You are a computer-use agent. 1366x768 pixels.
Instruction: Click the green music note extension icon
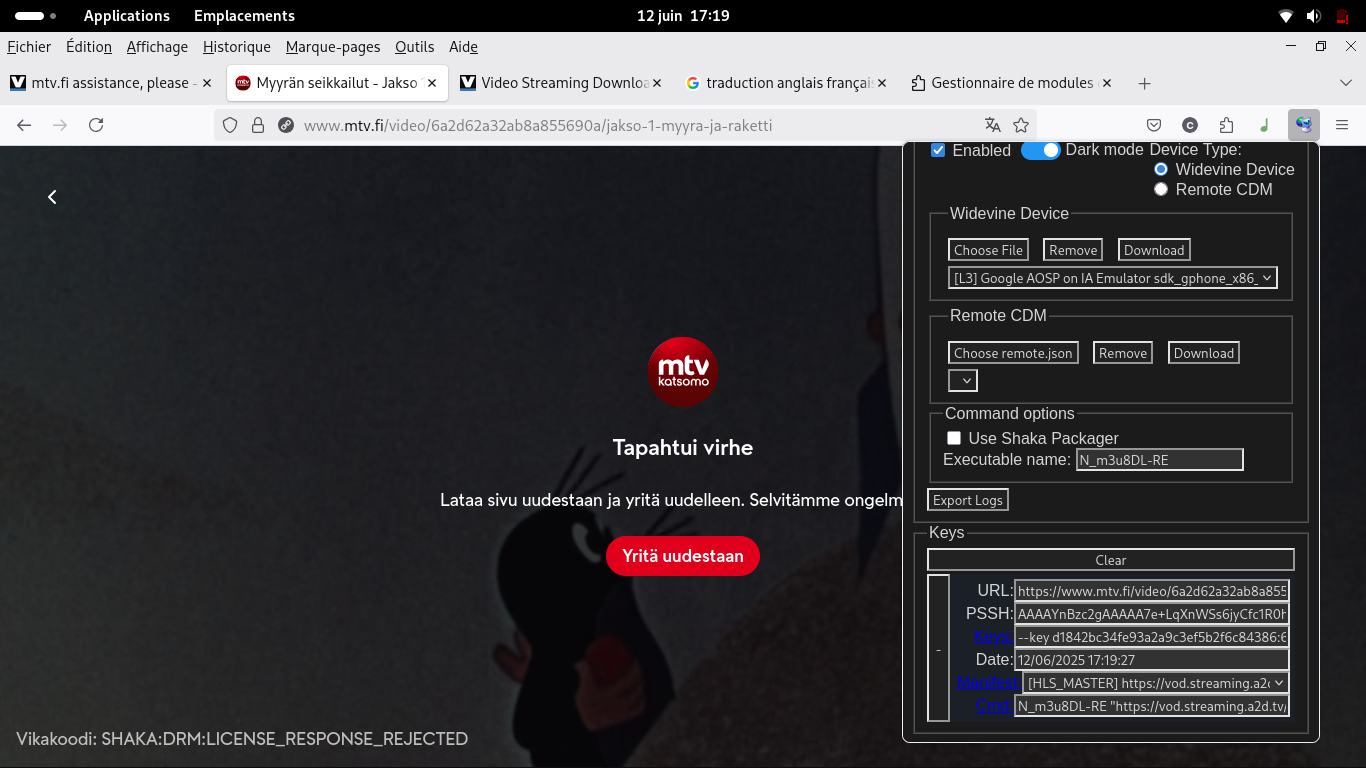(x=1264, y=125)
